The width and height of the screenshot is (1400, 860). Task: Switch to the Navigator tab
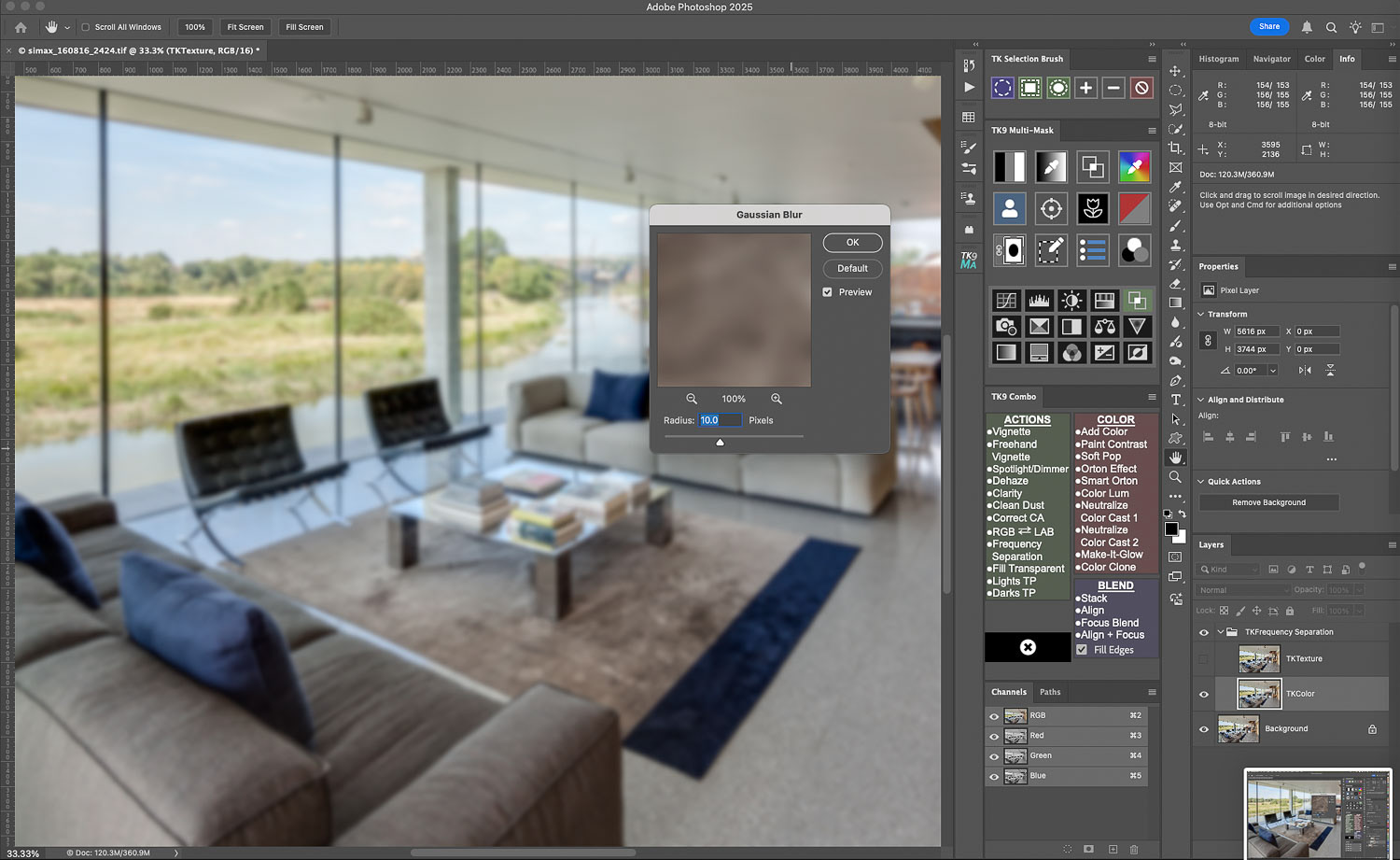point(1271,59)
